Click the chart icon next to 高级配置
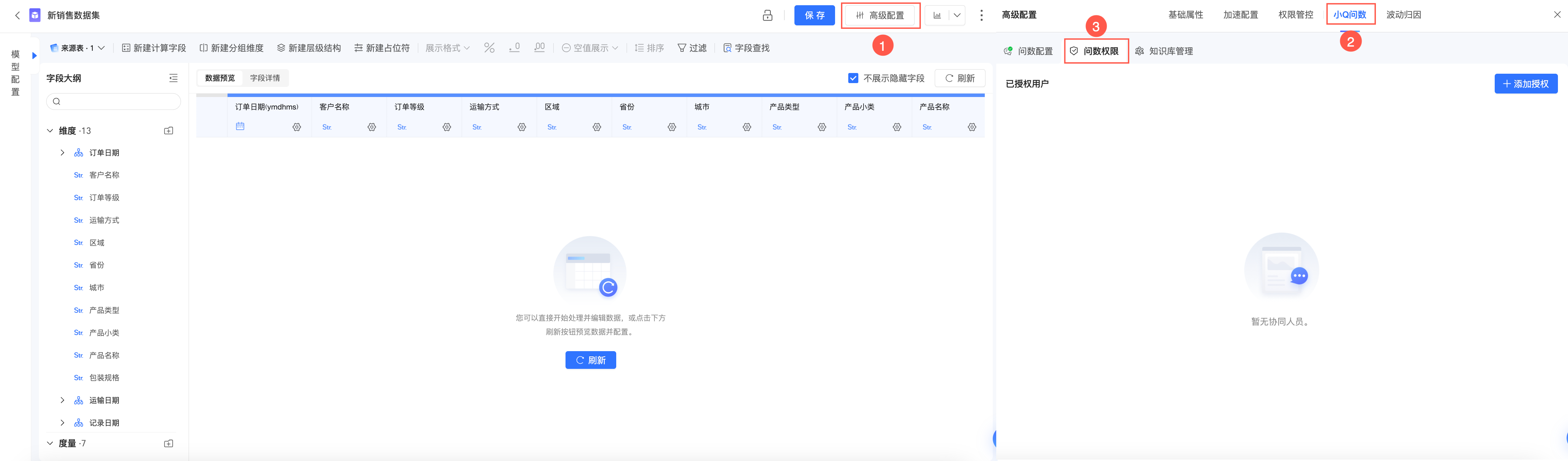Viewport: 1568px width, 461px height. tap(938, 15)
